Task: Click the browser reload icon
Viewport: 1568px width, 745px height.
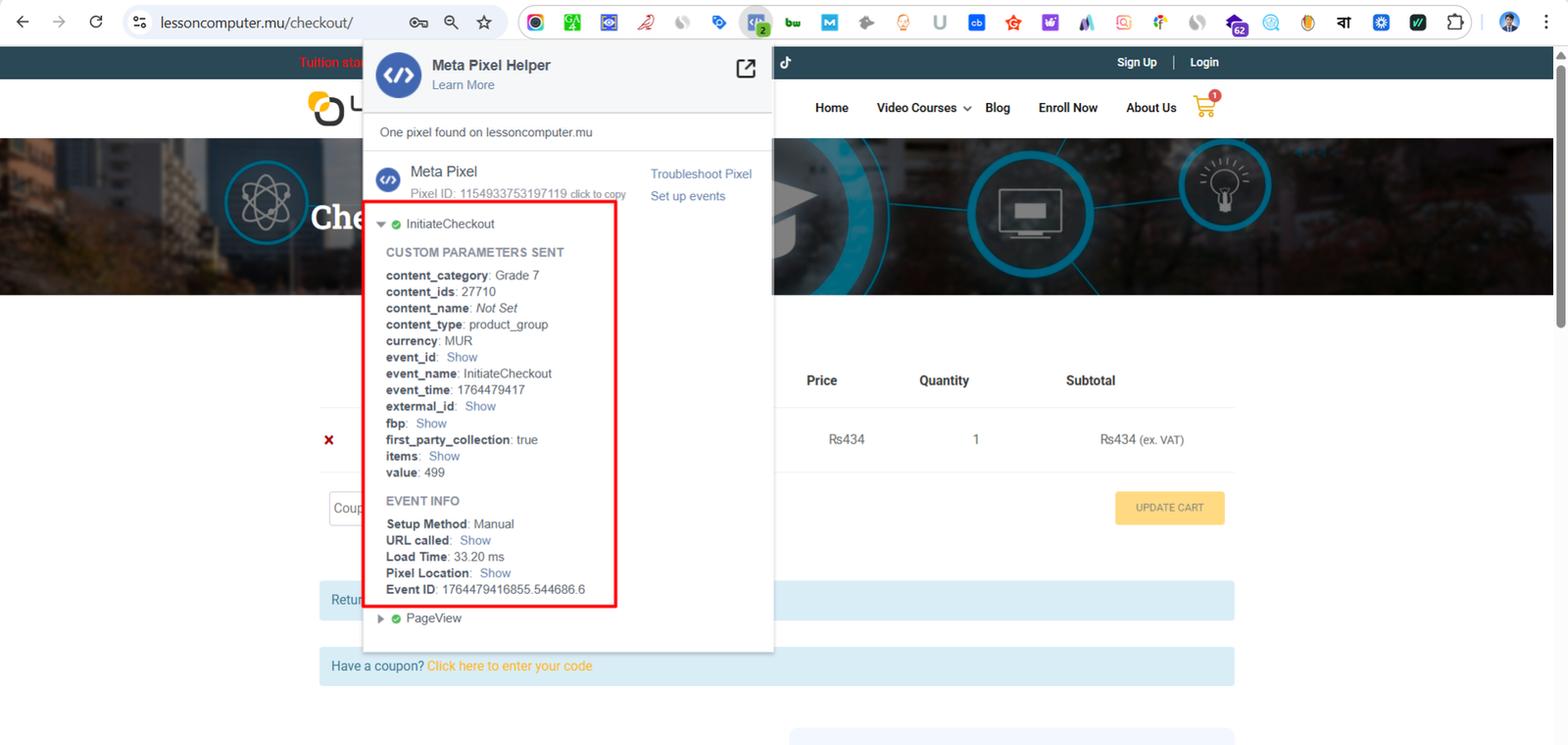Action: [x=96, y=22]
